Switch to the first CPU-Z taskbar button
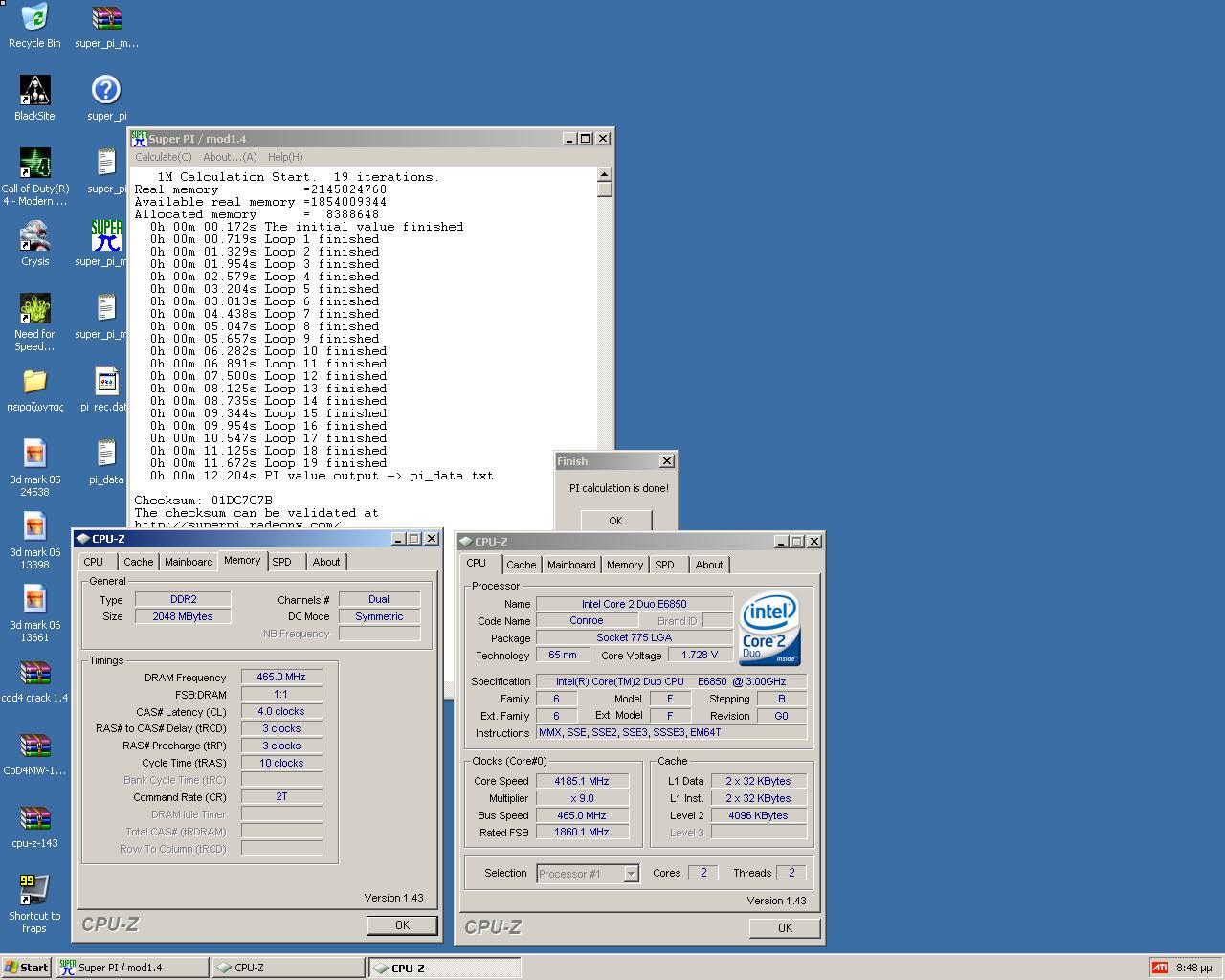This screenshot has width=1225, height=980. click(x=289, y=968)
